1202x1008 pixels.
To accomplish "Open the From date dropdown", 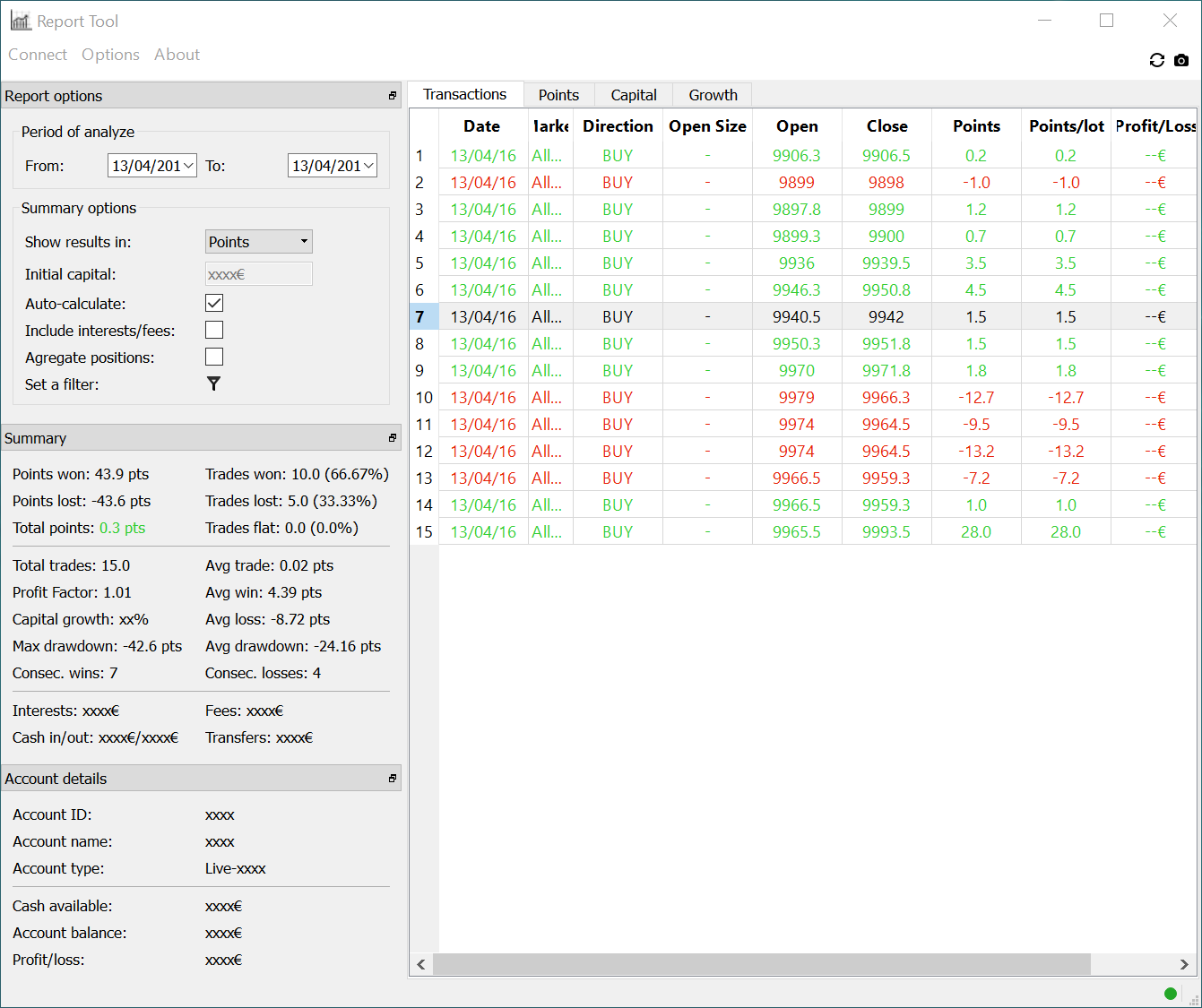I will pyautogui.click(x=188, y=166).
